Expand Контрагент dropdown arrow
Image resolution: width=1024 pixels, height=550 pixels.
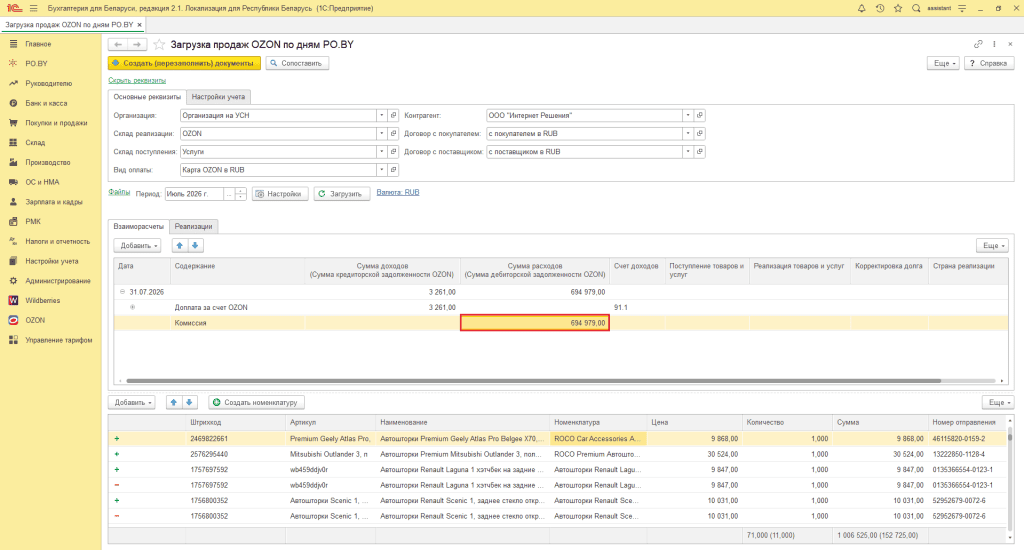coord(688,116)
